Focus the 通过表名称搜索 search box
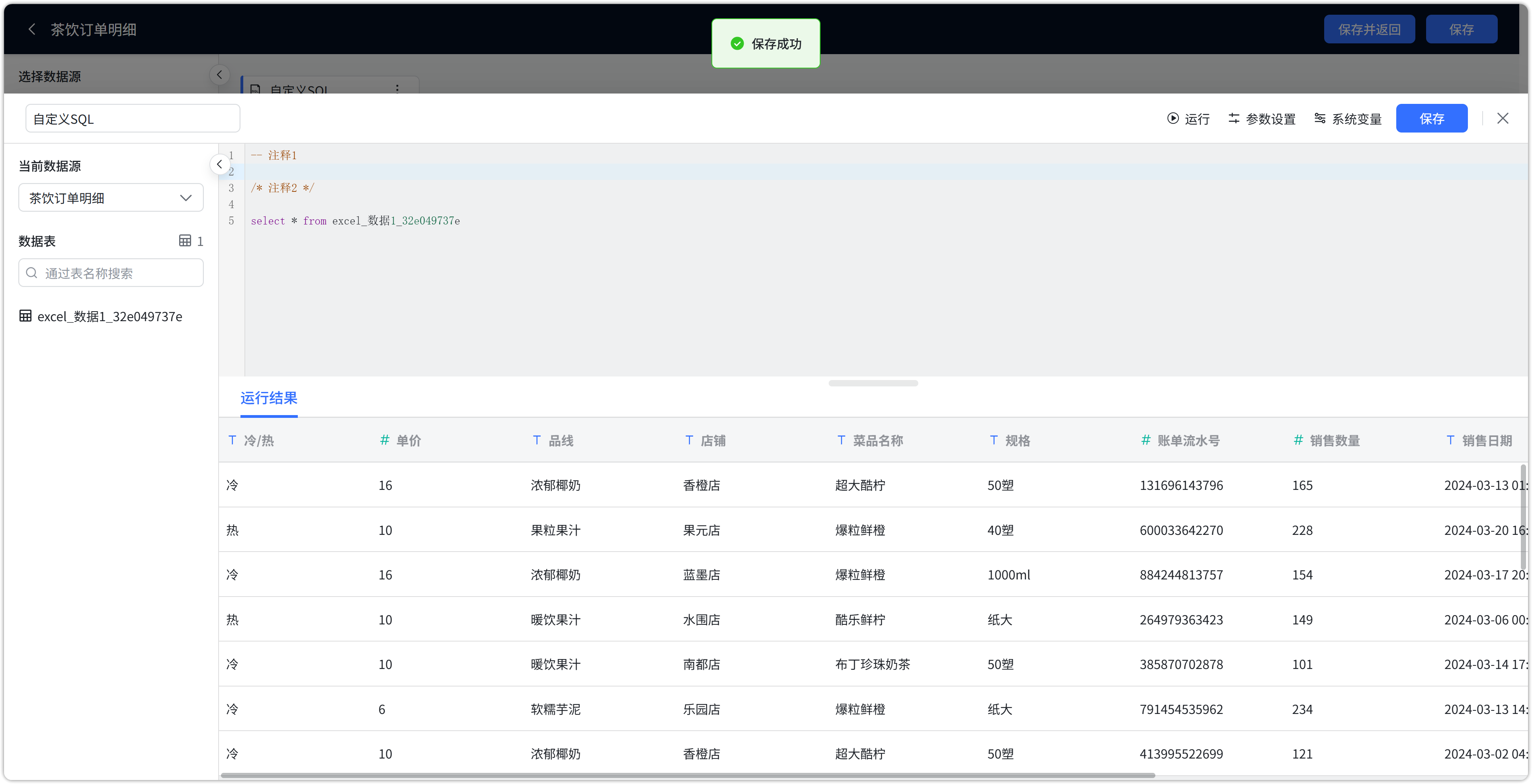This screenshot has height=784, width=1532. tap(111, 273)
